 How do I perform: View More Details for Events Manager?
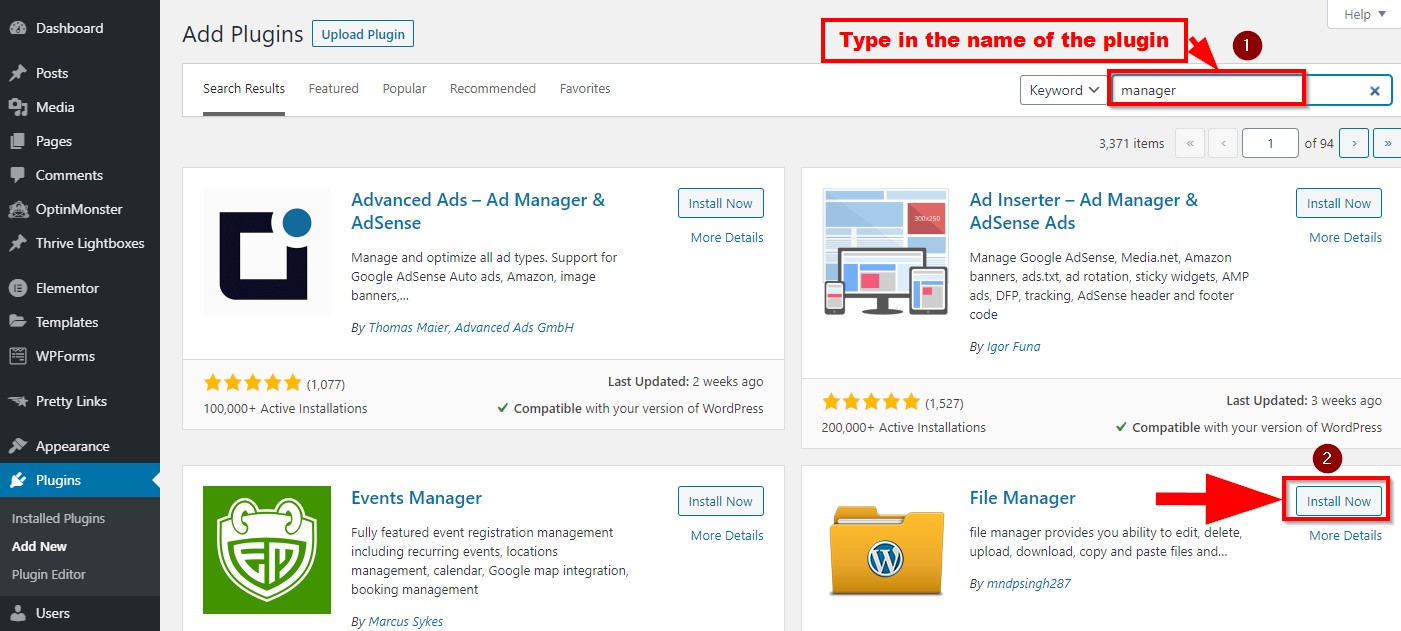point(727,535)
